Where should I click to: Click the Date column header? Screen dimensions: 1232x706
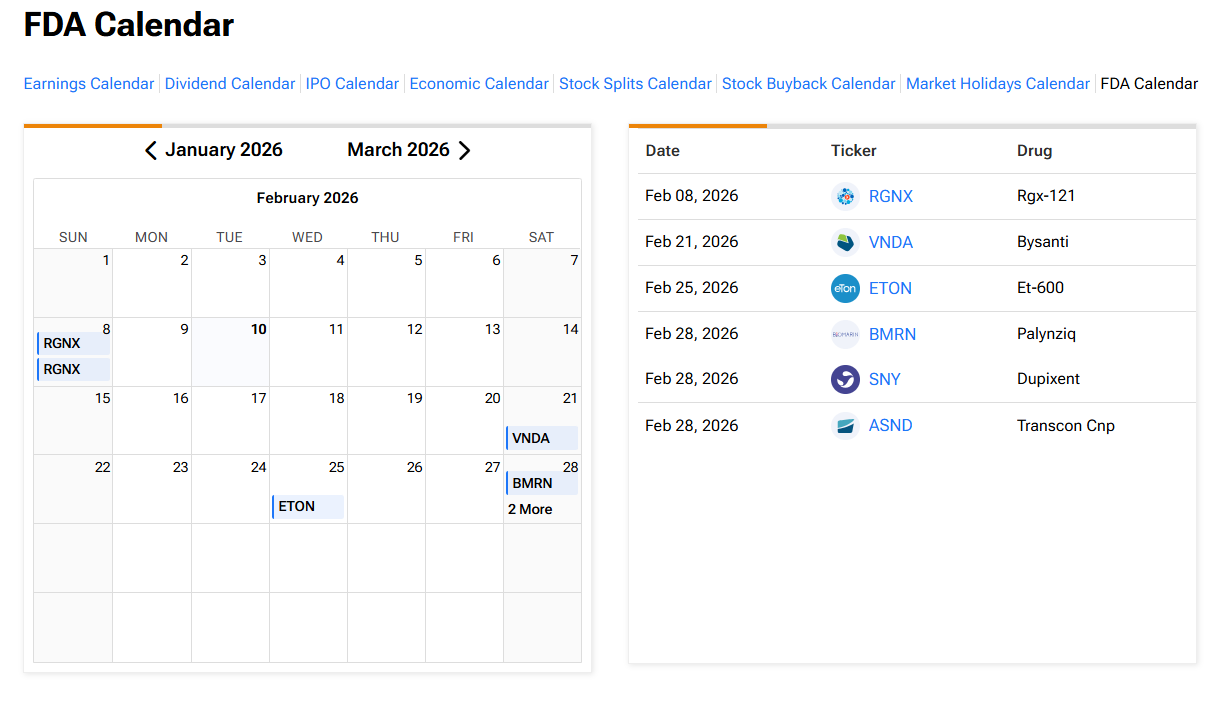tap(662, 150)
